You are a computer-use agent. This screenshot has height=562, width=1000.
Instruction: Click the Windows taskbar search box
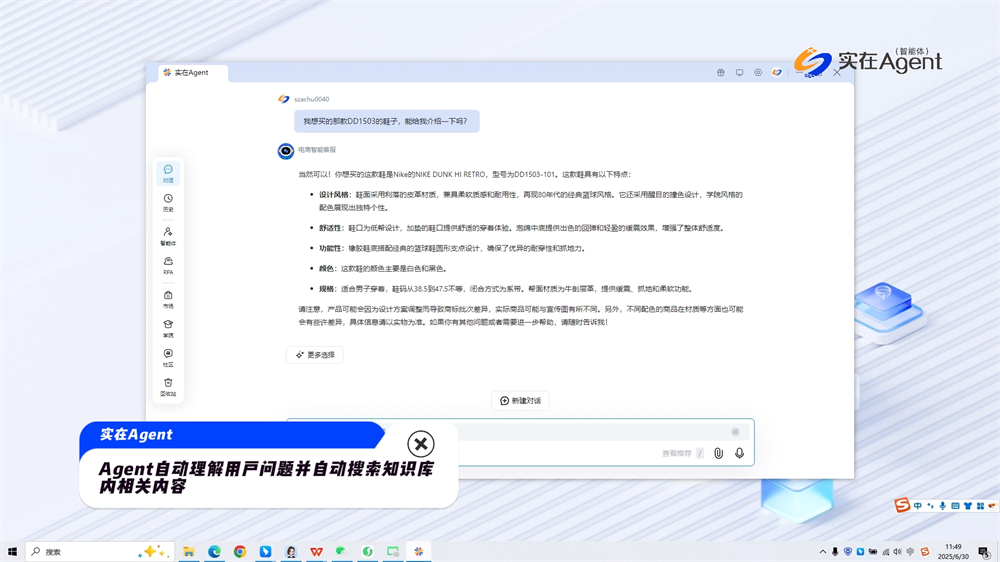(x=85, y=552)
